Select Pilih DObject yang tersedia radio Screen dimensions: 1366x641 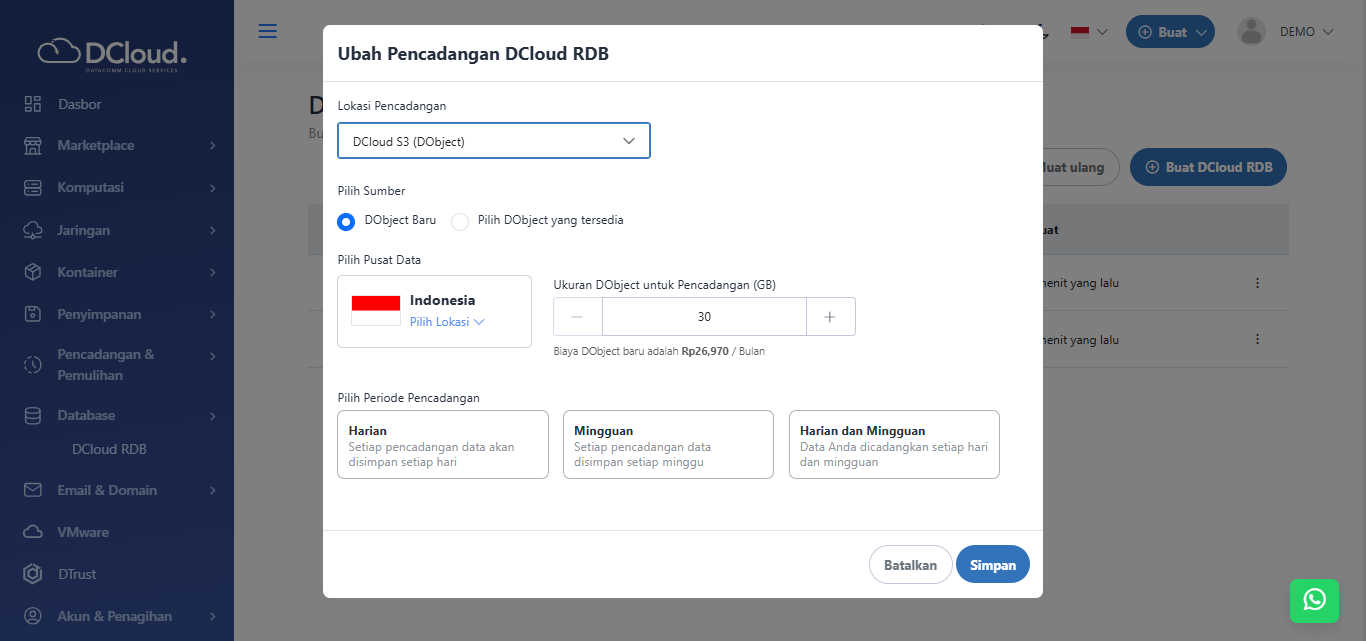460,221
